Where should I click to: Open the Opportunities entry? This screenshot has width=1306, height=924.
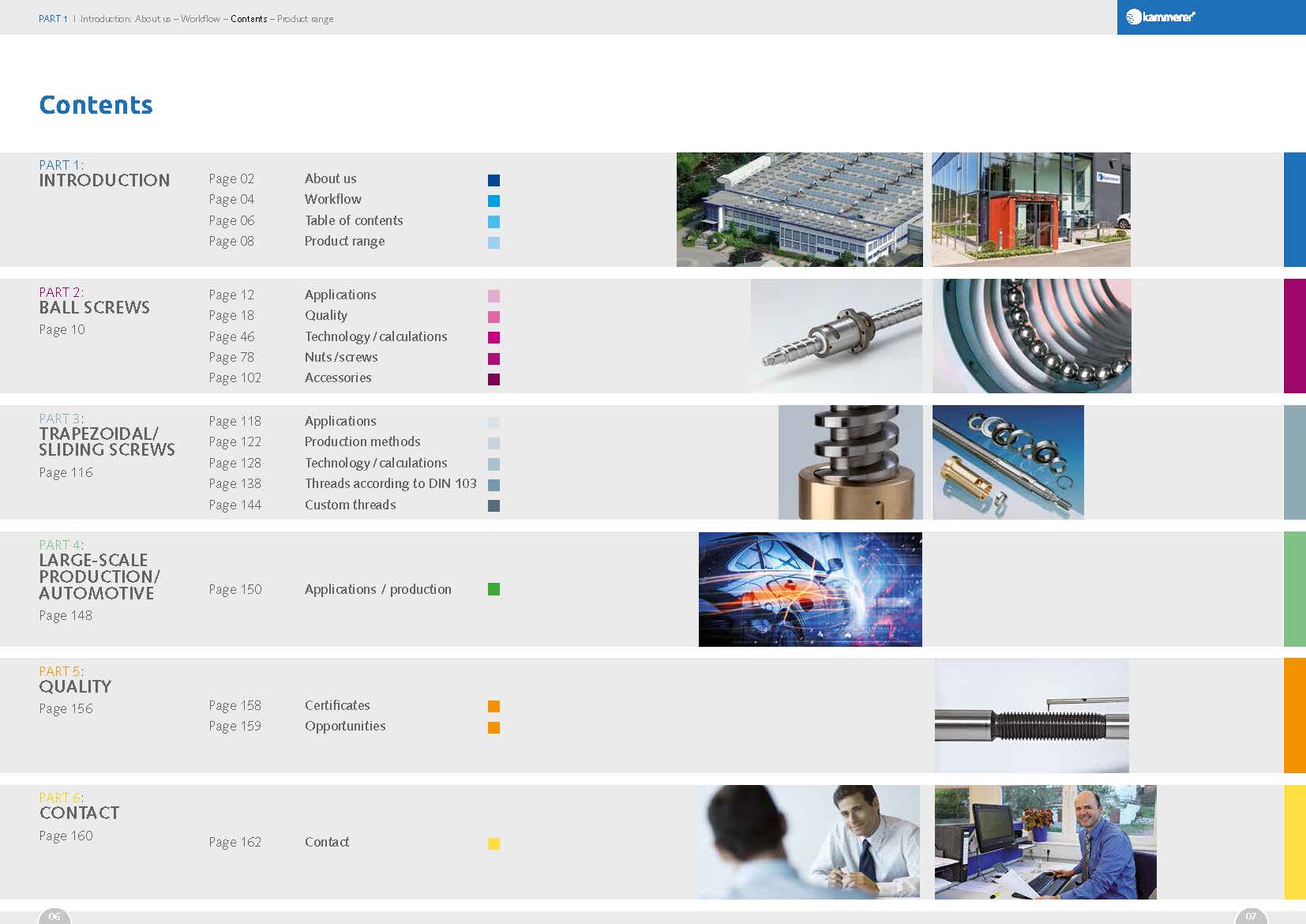click(x=345, y=726)
